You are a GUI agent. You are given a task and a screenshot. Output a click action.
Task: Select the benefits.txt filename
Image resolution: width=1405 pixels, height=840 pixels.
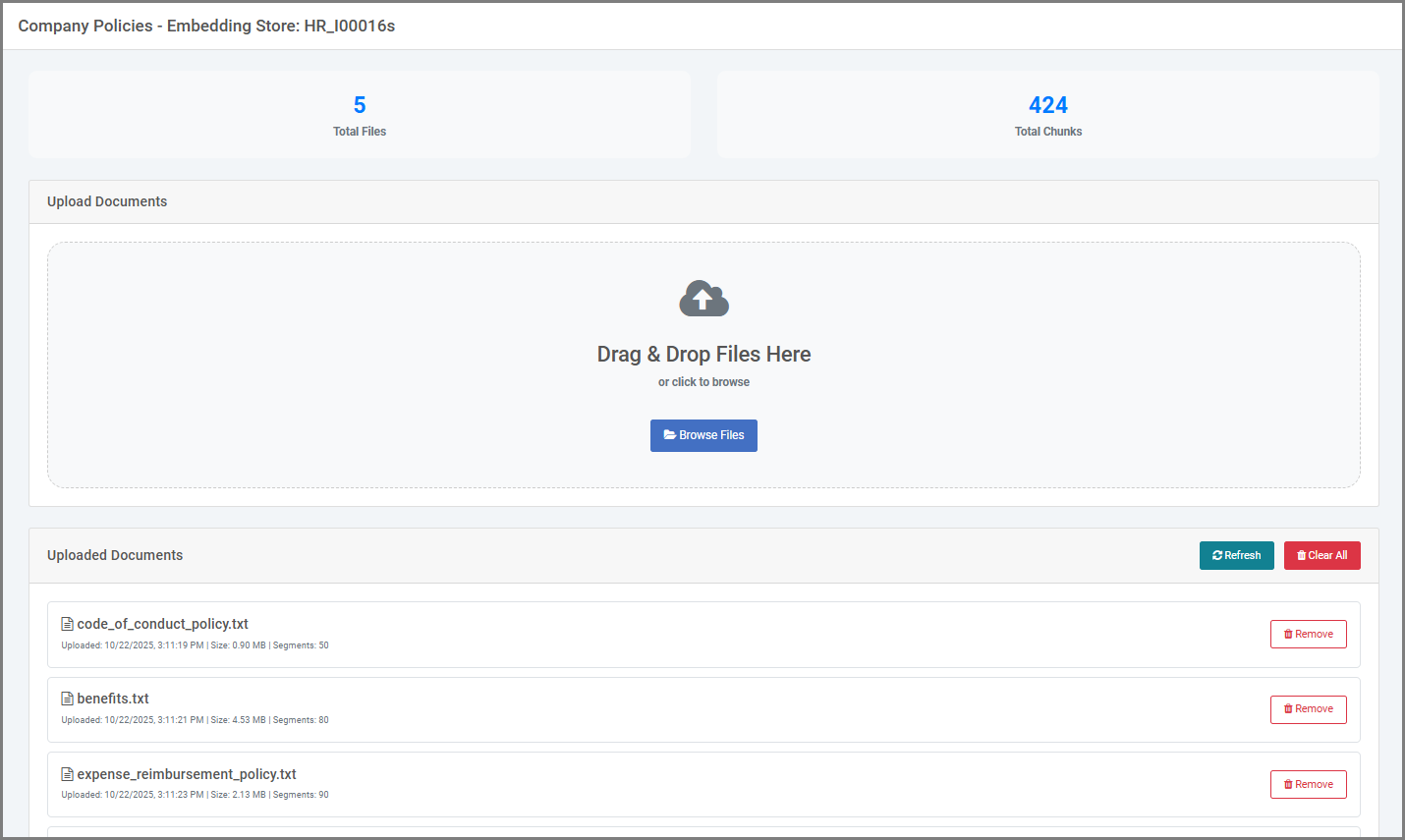click(x=113, y=699)
